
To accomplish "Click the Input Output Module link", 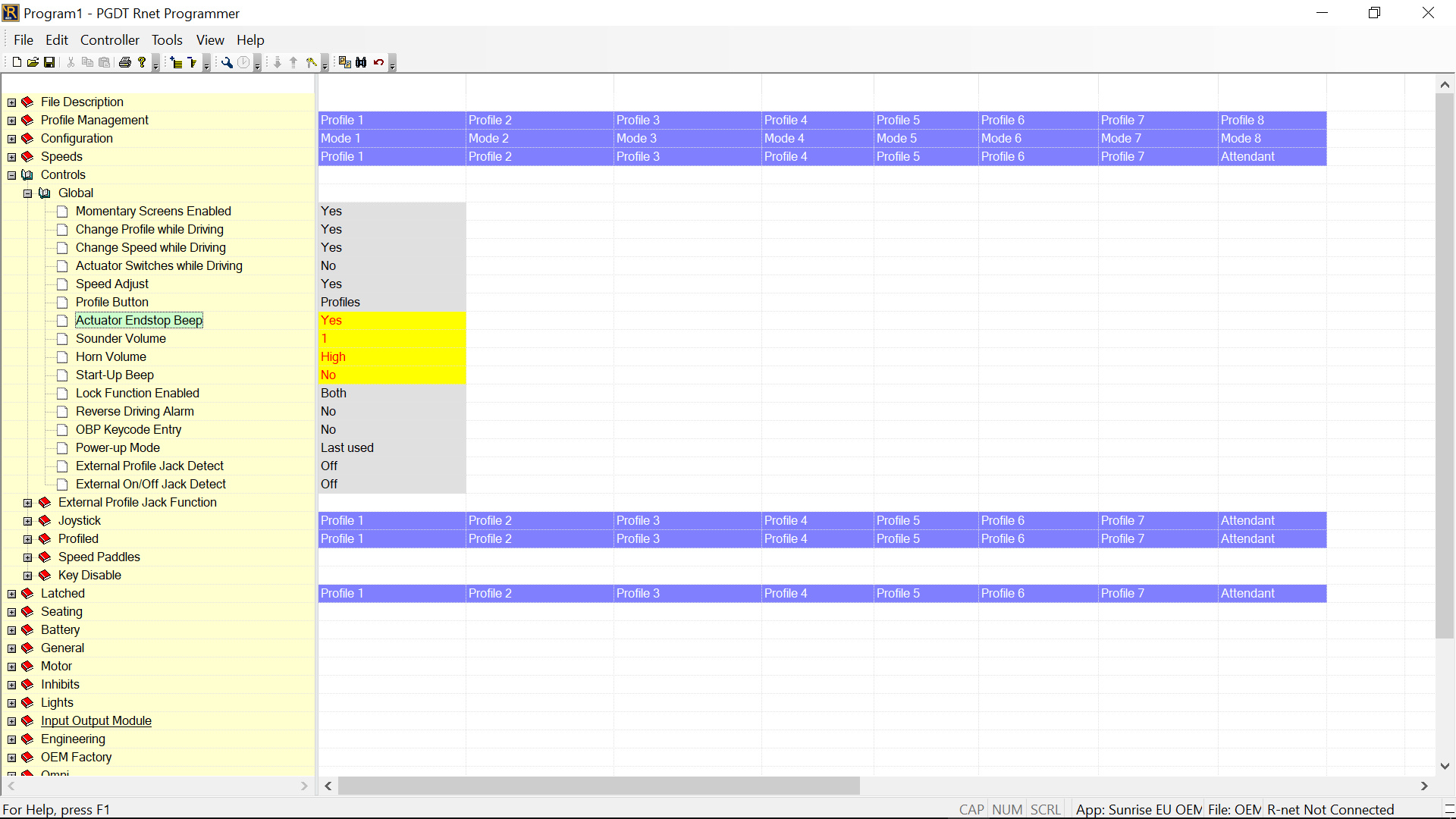I will 96,721.
